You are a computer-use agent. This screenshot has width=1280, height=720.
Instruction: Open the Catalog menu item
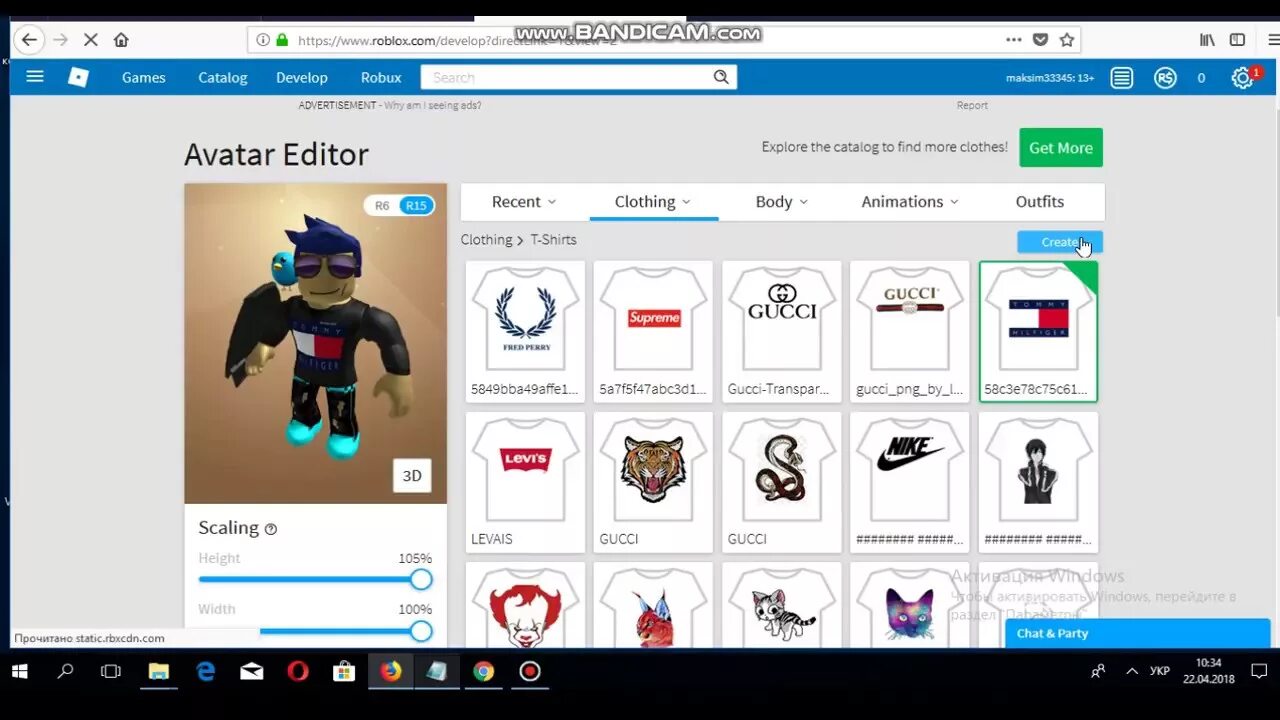tap(222, 77)
